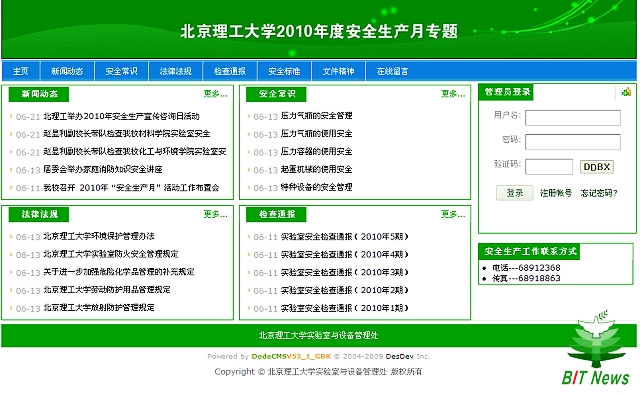This screenshot has width=640, height=395.
Task: Click the BIT News dove logo
Action: tap(596, 348)
